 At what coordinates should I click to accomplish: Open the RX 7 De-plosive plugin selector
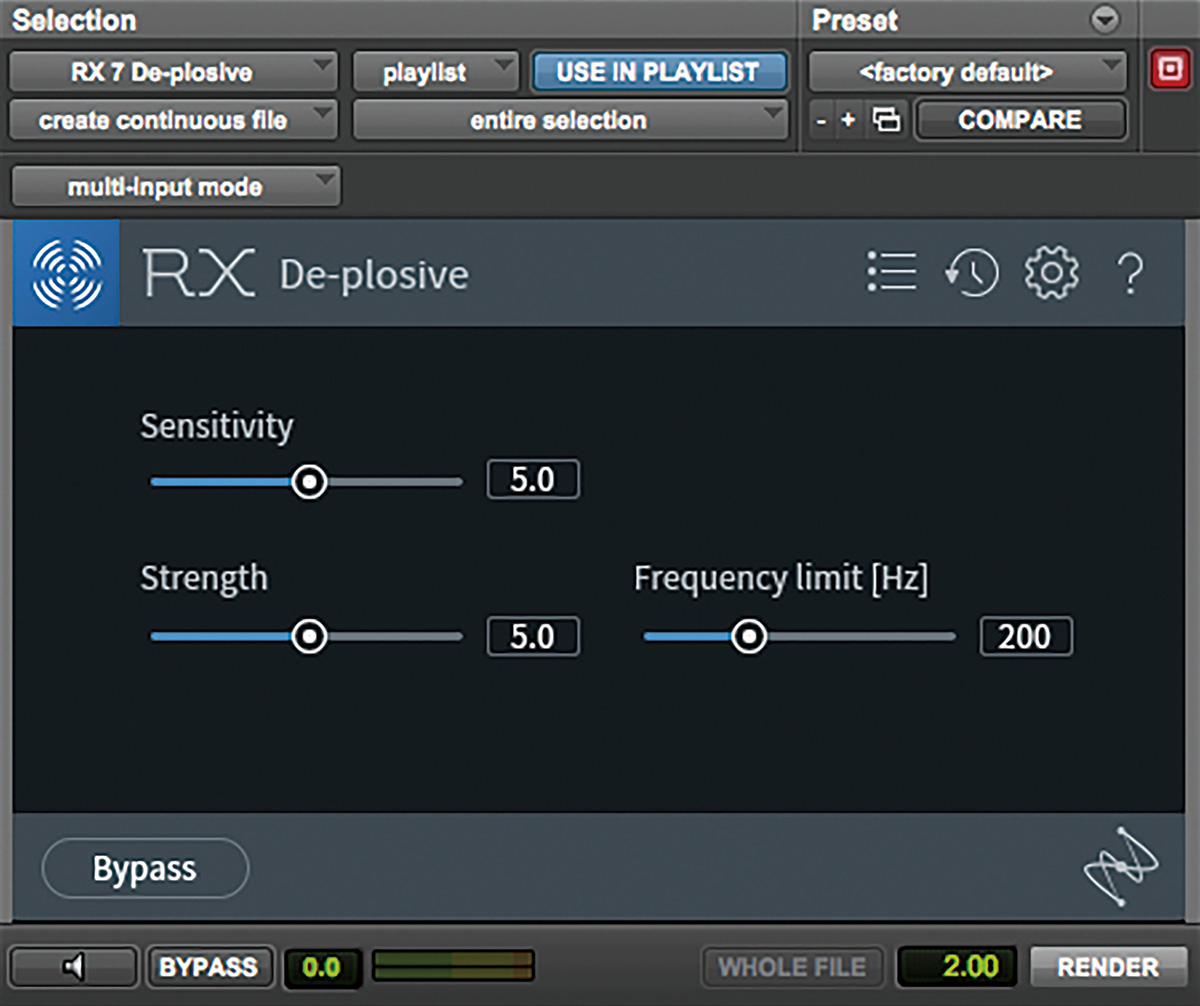click(x=173, y=72)
